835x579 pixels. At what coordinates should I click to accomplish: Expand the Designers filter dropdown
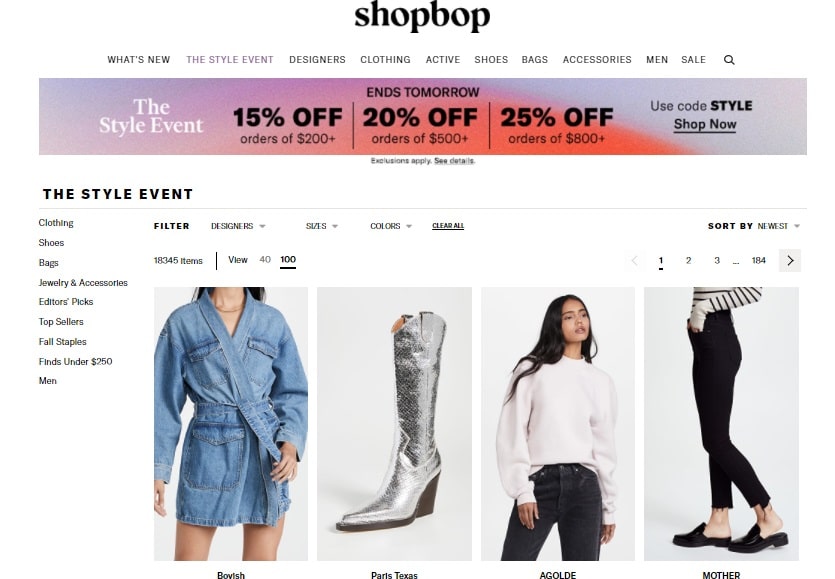tap(238, 226)
